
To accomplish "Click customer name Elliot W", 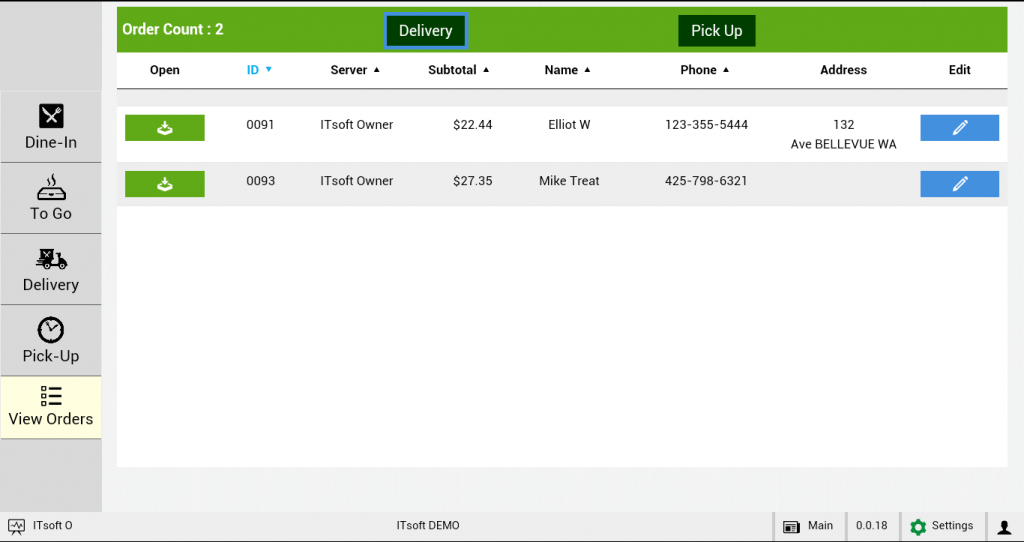I will (569, 125).
